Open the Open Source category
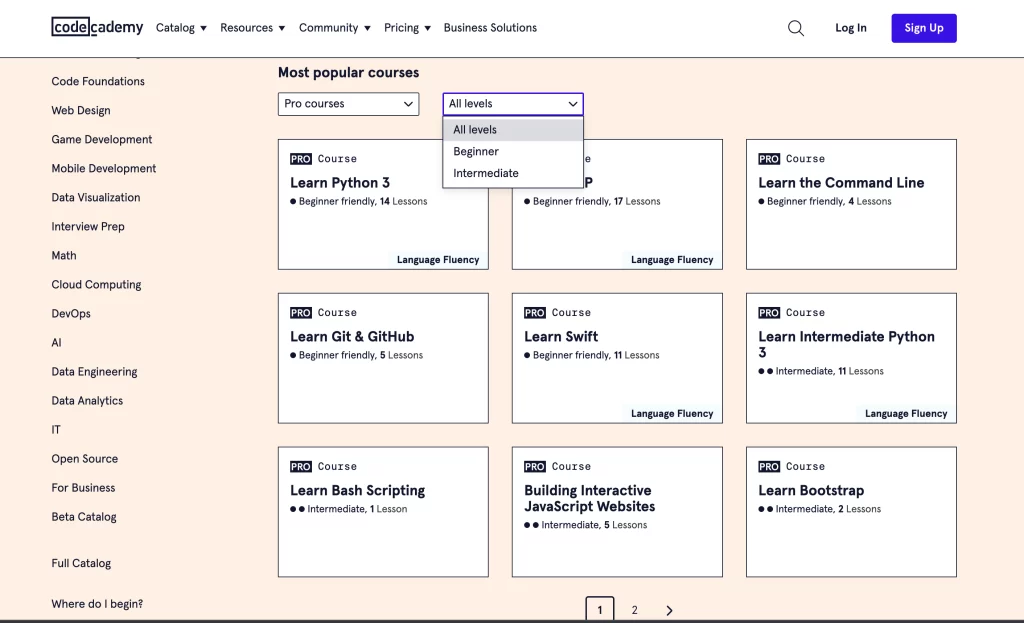1024x623 pixels. (x=85, y=458)
